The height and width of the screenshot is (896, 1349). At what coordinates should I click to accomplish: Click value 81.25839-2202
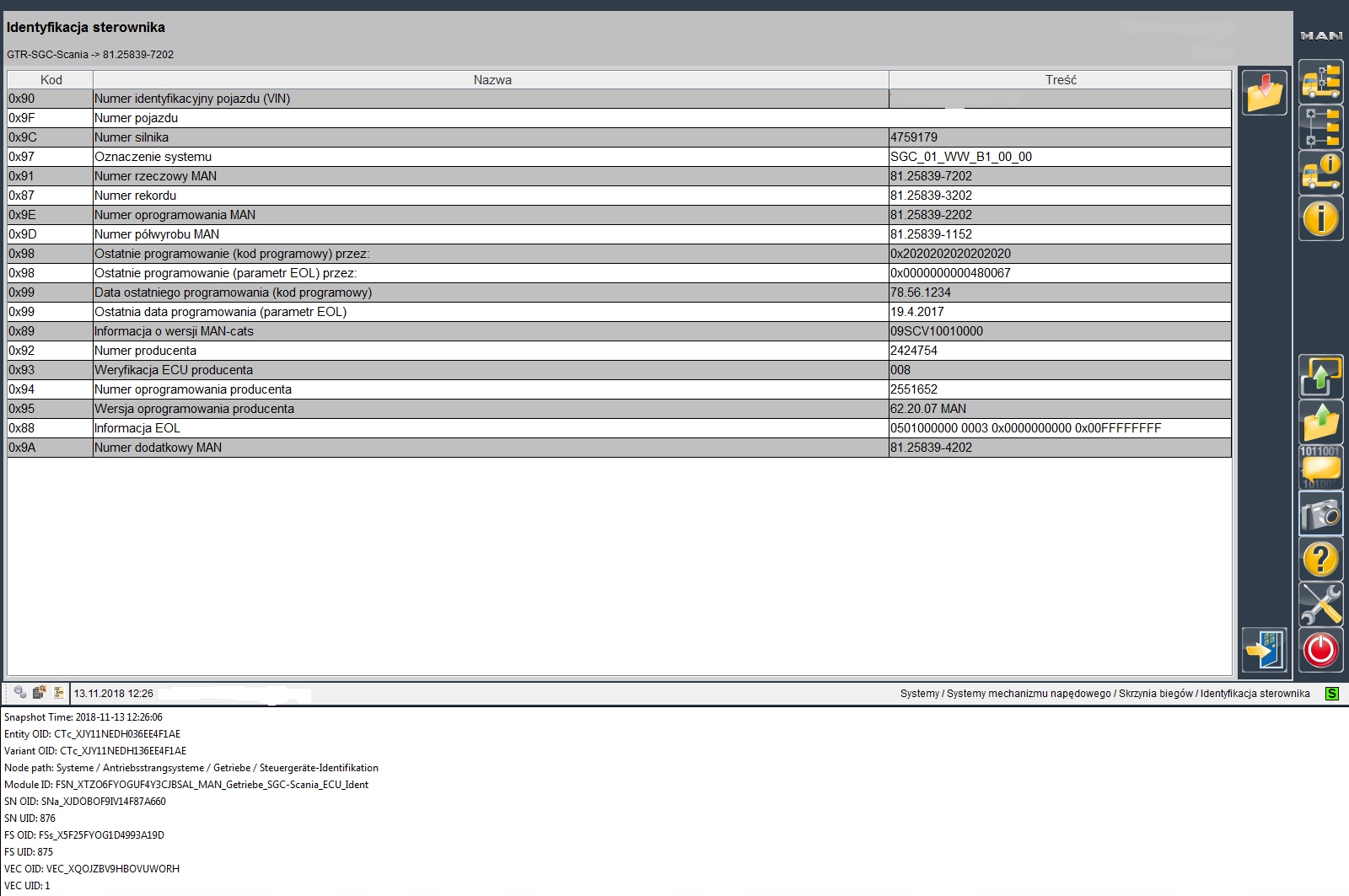tap(931, 215)
